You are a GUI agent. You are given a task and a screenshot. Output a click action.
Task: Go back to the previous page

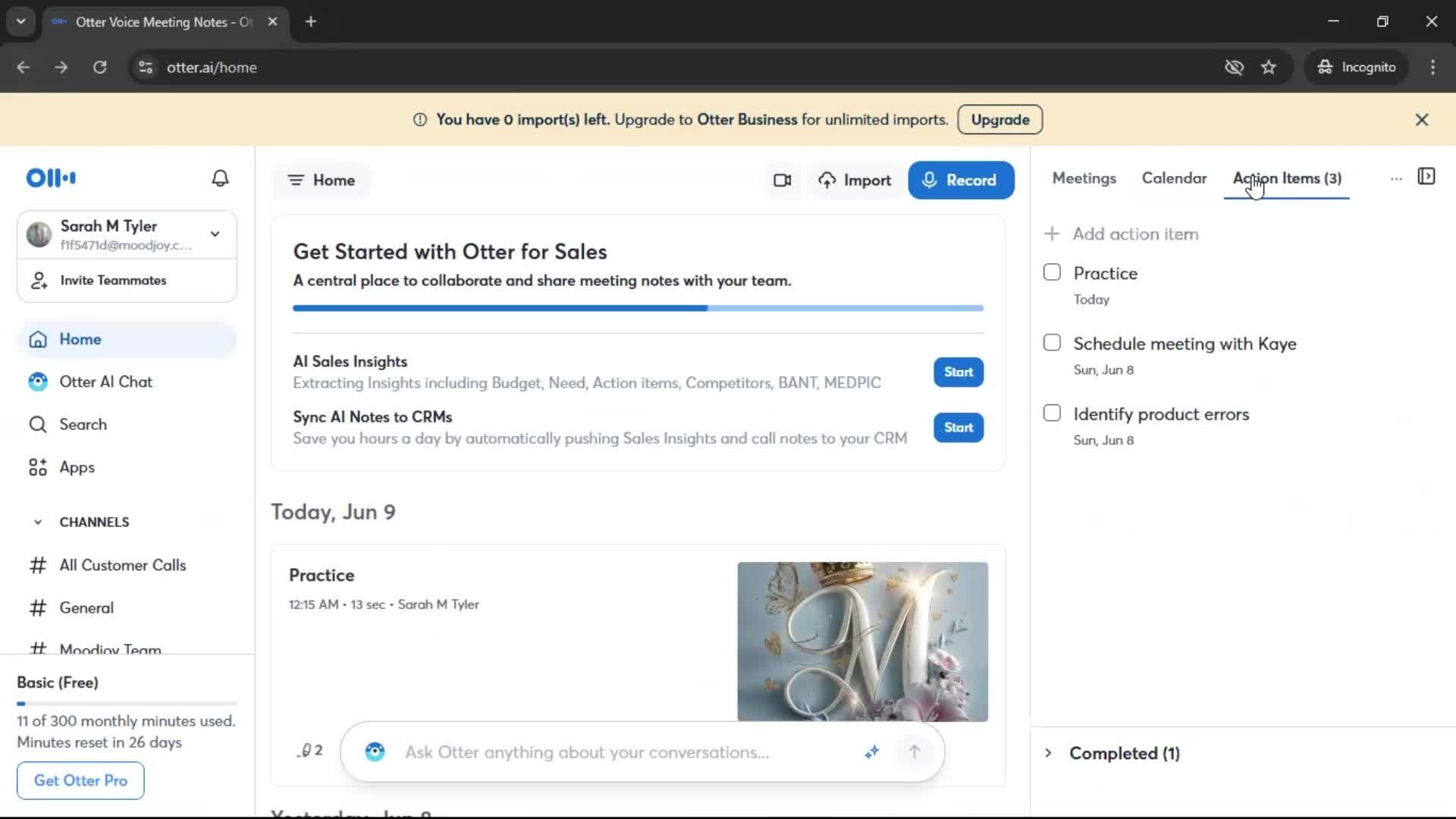tap(24, 67)
